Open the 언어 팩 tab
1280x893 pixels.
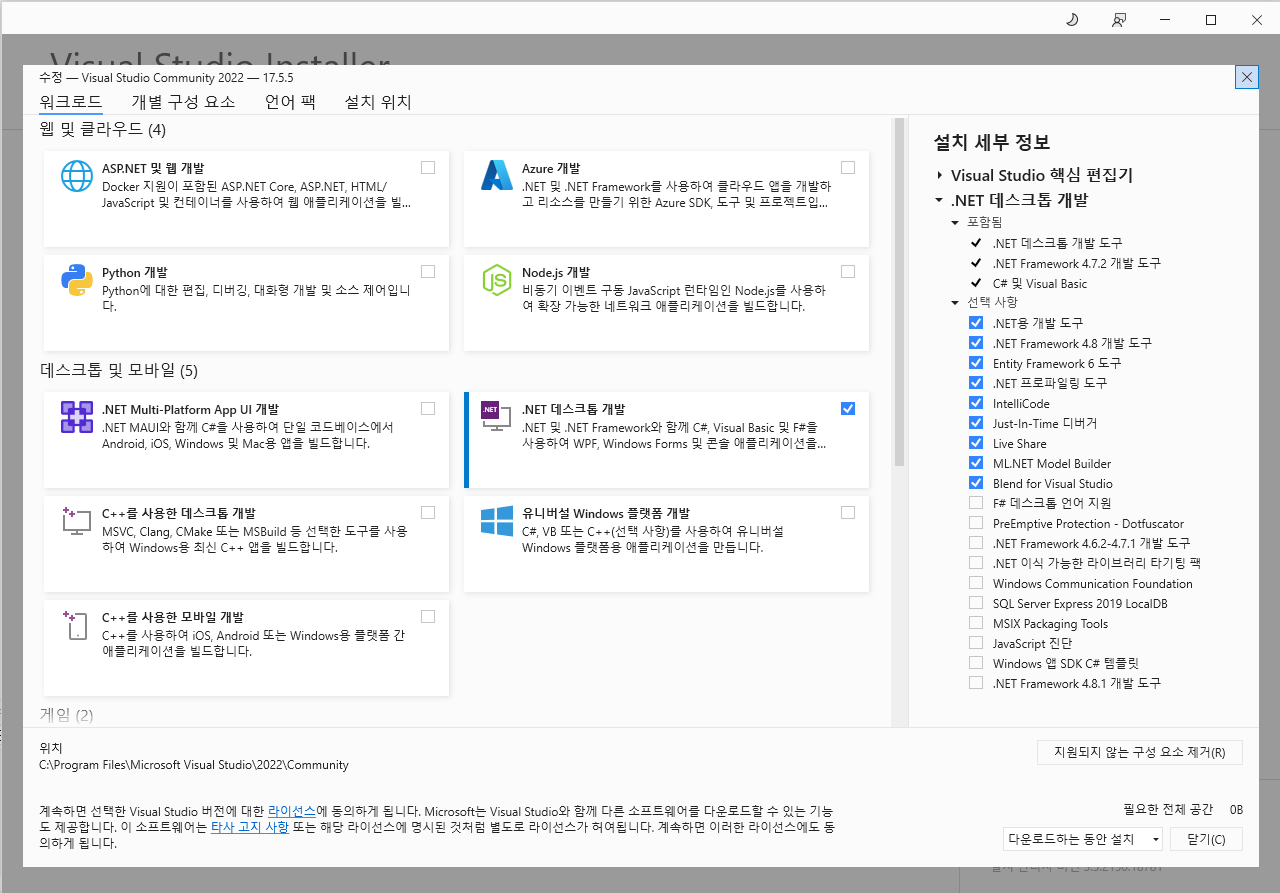(x=288, y=101)
